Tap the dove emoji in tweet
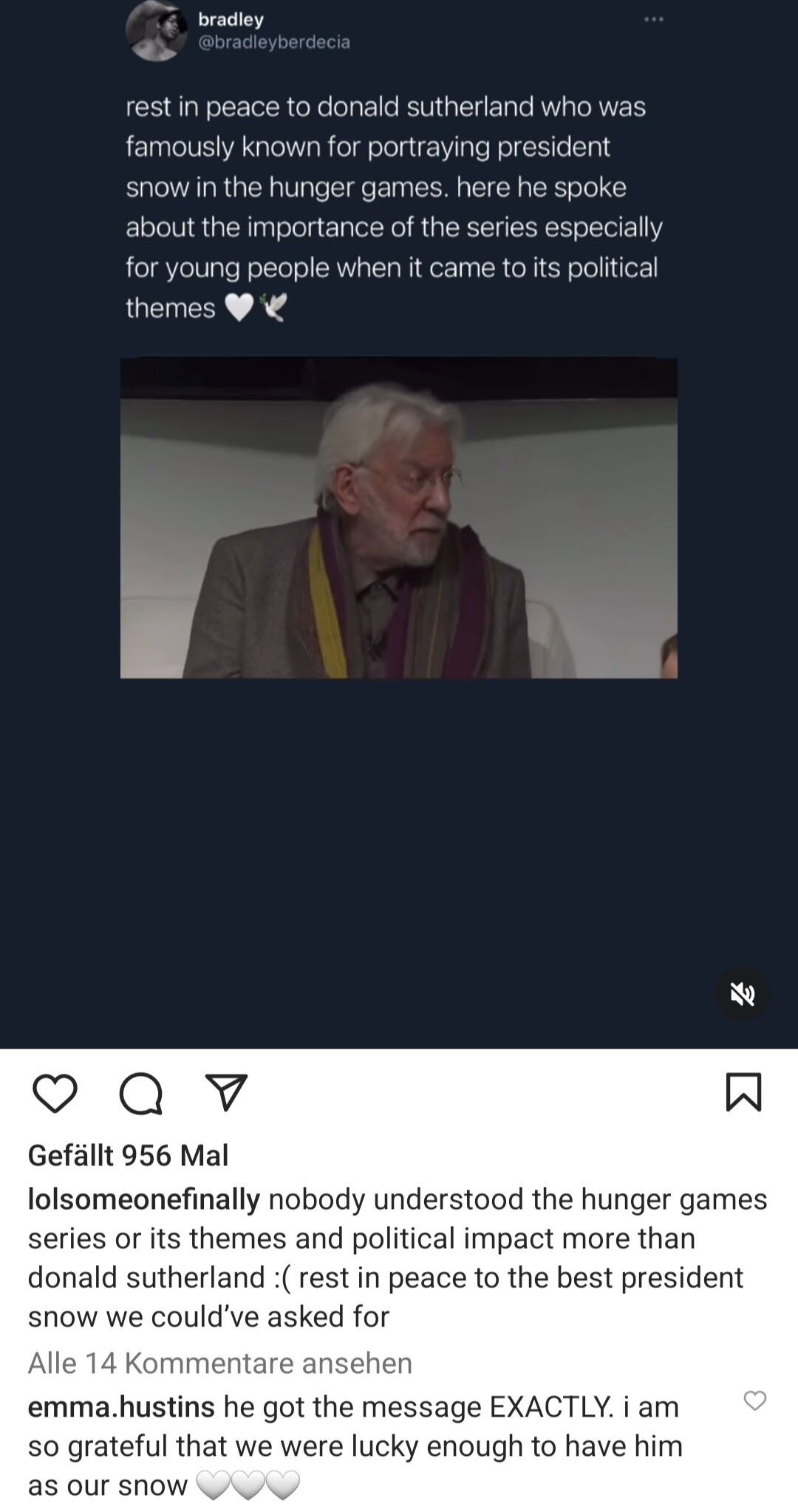Image resolution: width=798 pixels, height=1512 pixels. [x=270, y=308]
